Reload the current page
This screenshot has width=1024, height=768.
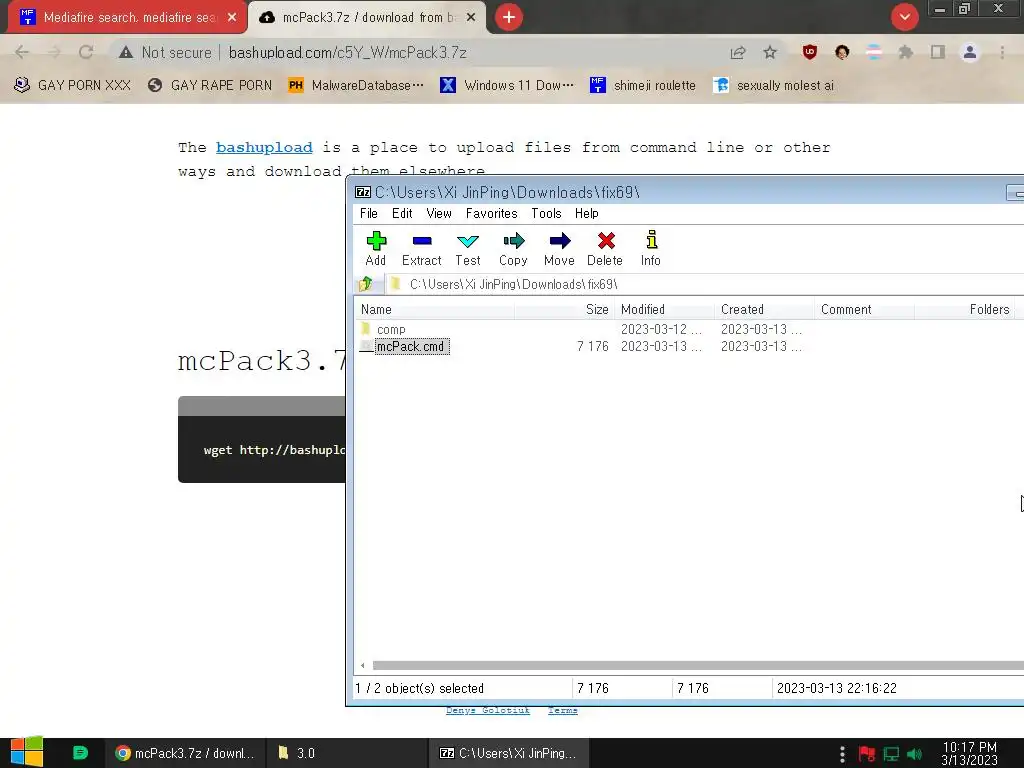[x=86, y=52]
